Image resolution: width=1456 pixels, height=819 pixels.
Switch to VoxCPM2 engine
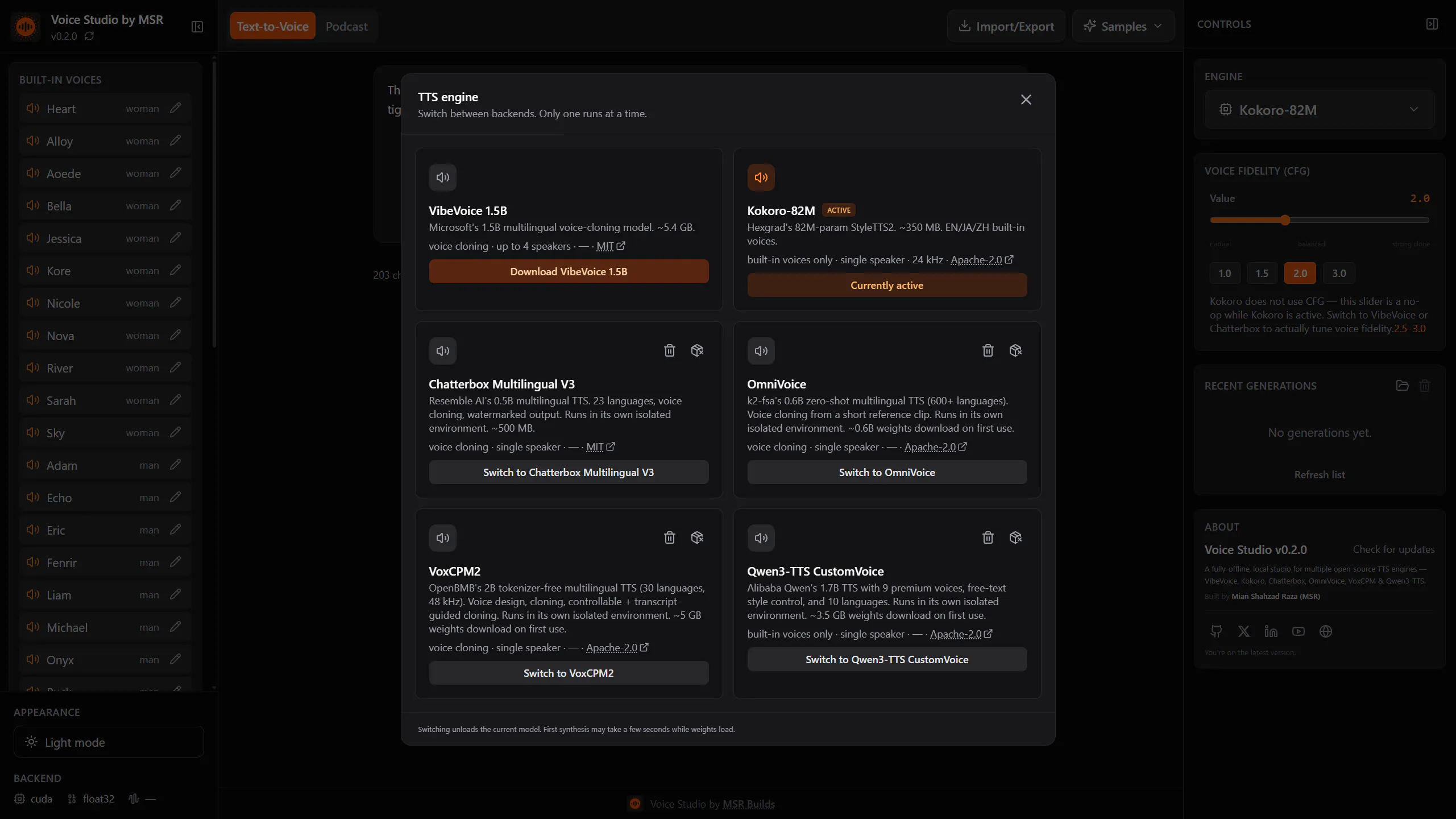click(x=569, y=673)
